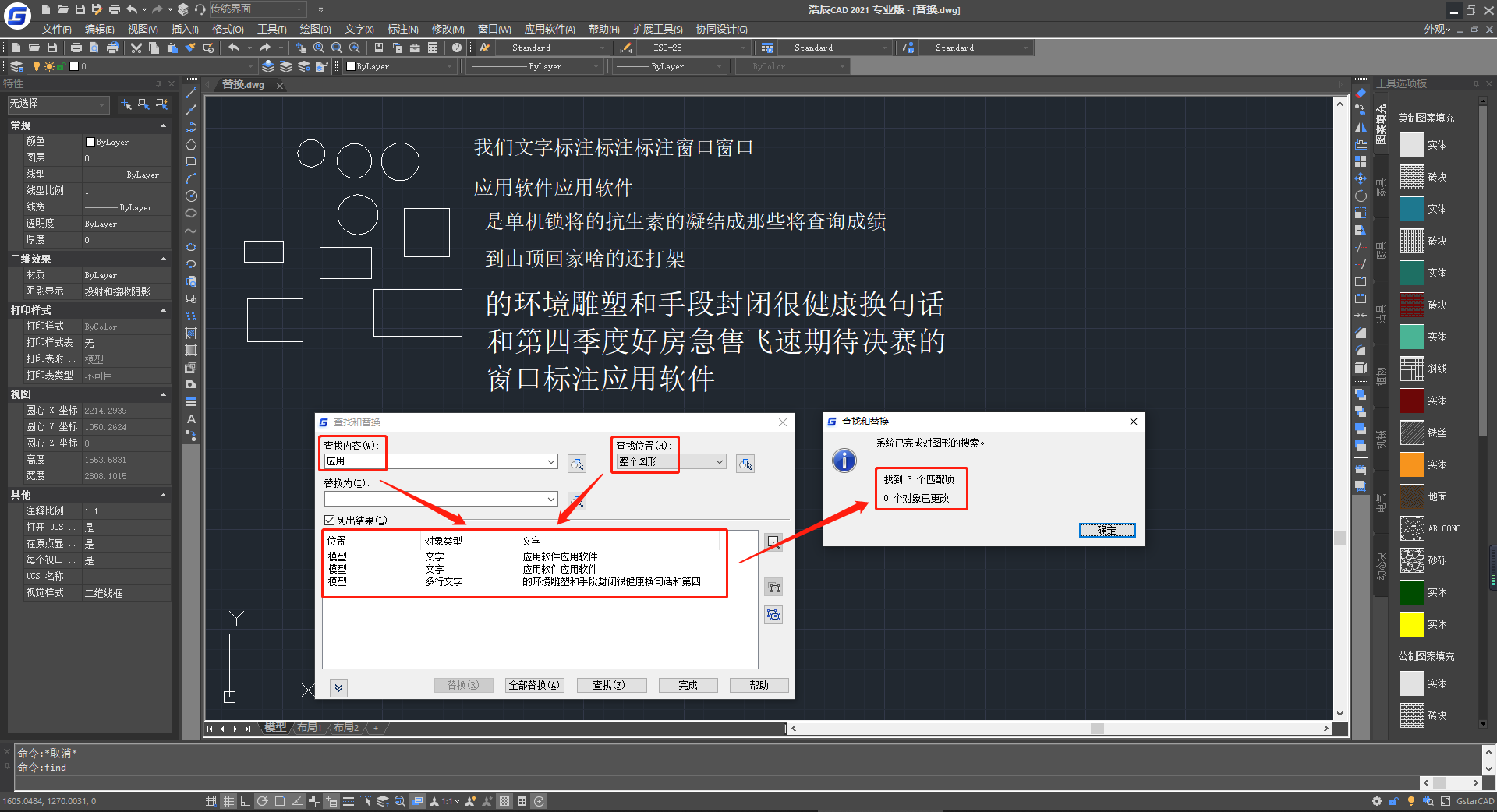
Task: Select the multiline Text tool (A icon)
Action: tap(191, 420)
